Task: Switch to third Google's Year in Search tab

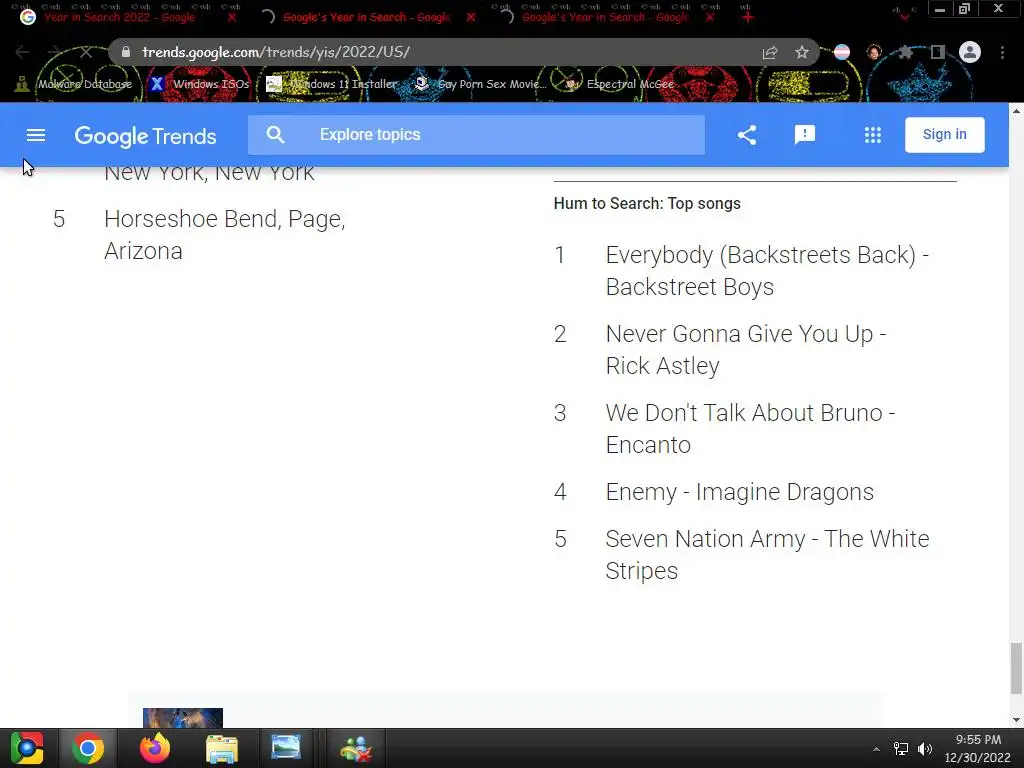Action: 604,17
